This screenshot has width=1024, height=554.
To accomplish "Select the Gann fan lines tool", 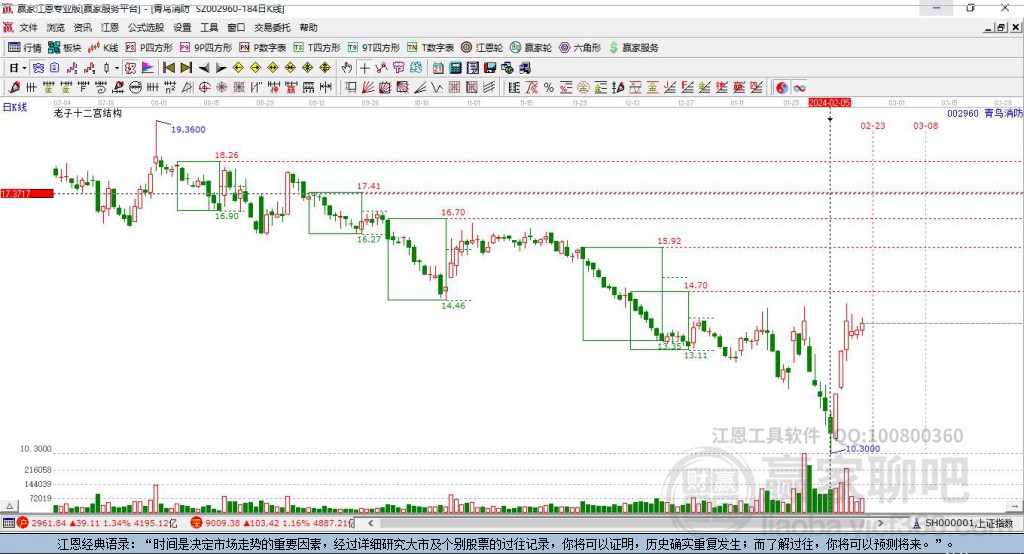I will [x=368, y=88].
